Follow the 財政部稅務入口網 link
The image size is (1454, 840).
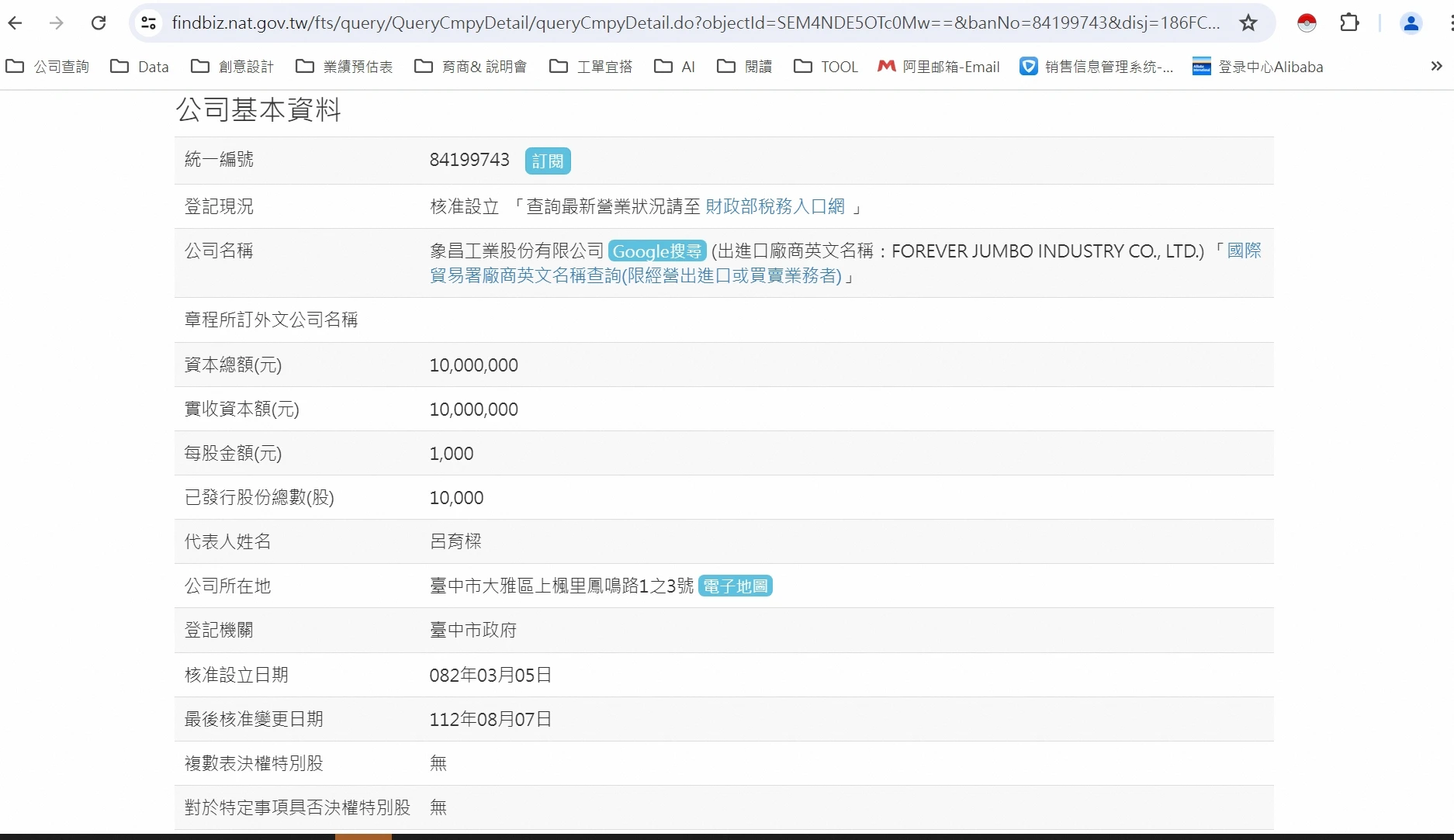(774, 206)
